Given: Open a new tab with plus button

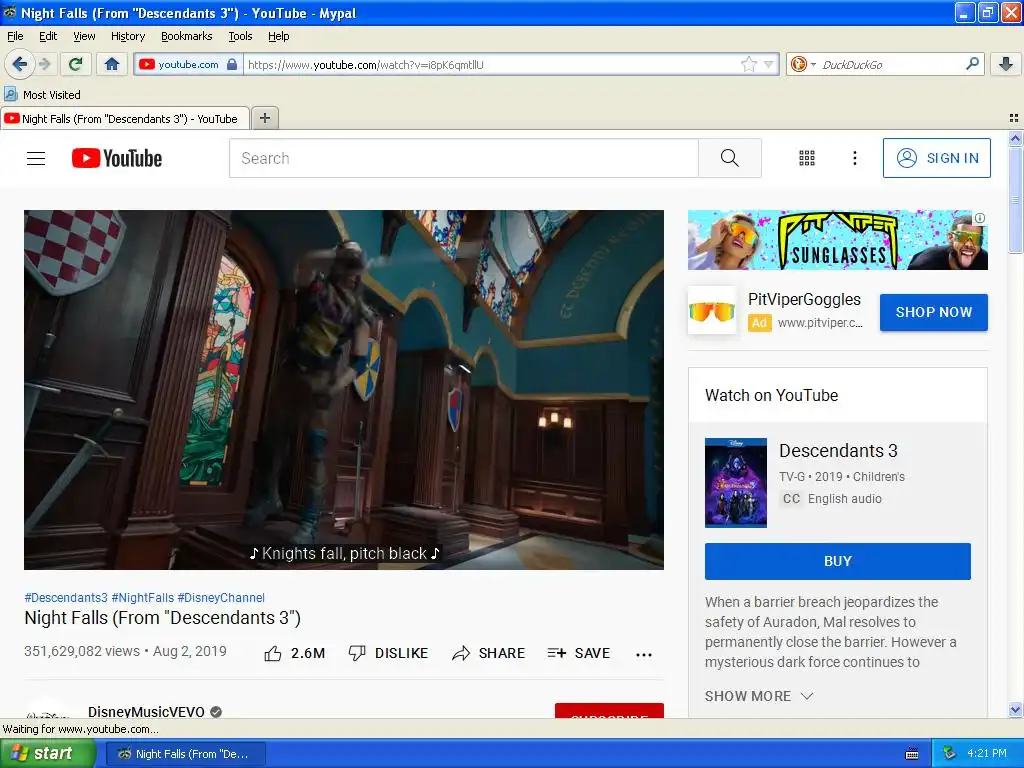Looking at the screenshot, I should [x=264, y=118].
